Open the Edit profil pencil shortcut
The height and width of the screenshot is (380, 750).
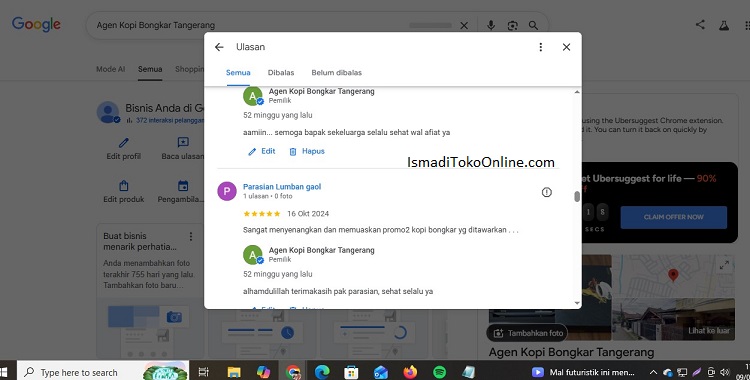point(123,148)
